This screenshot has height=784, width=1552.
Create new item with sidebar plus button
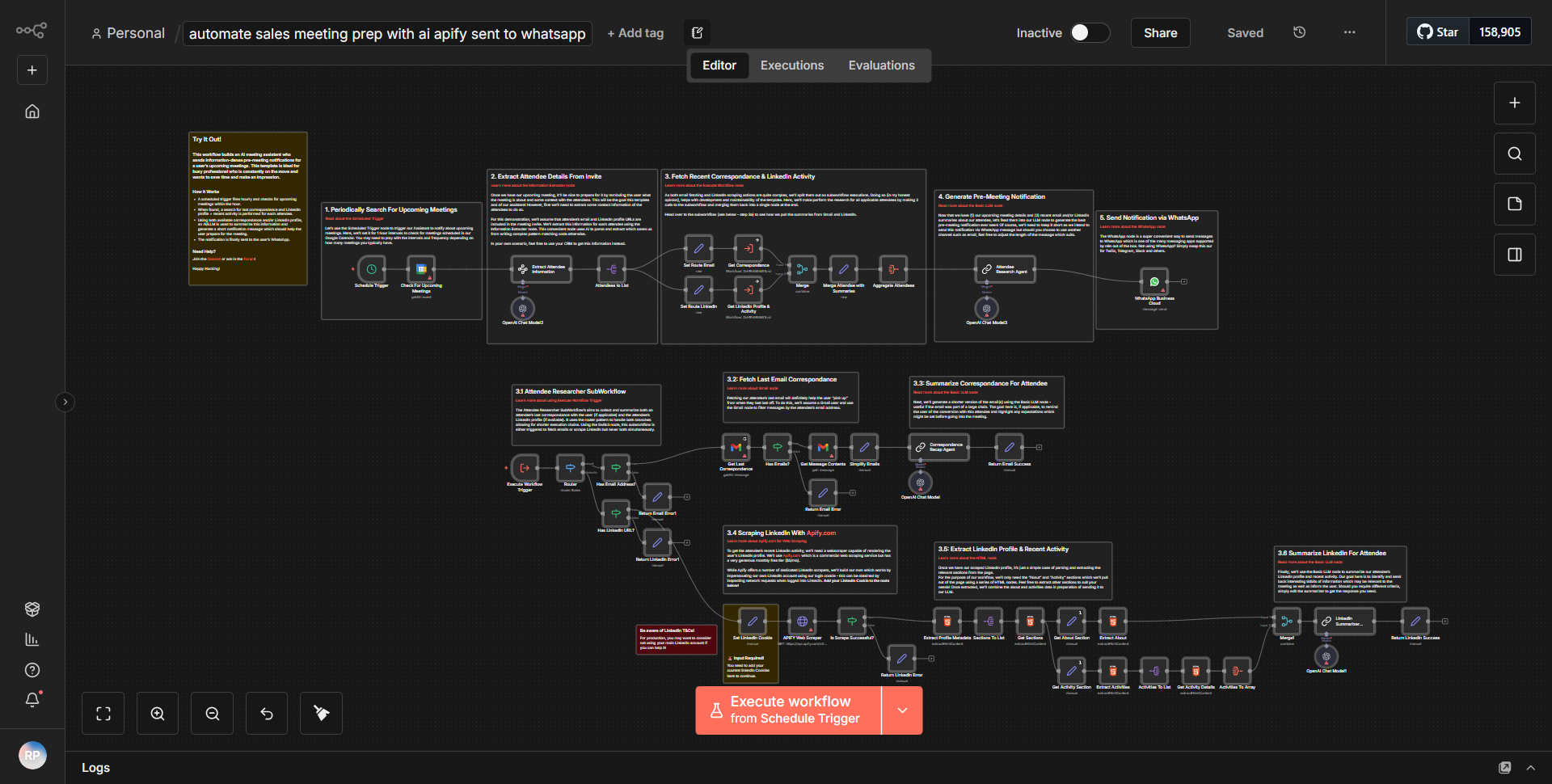pyautogui.click(x=32, y=70)
